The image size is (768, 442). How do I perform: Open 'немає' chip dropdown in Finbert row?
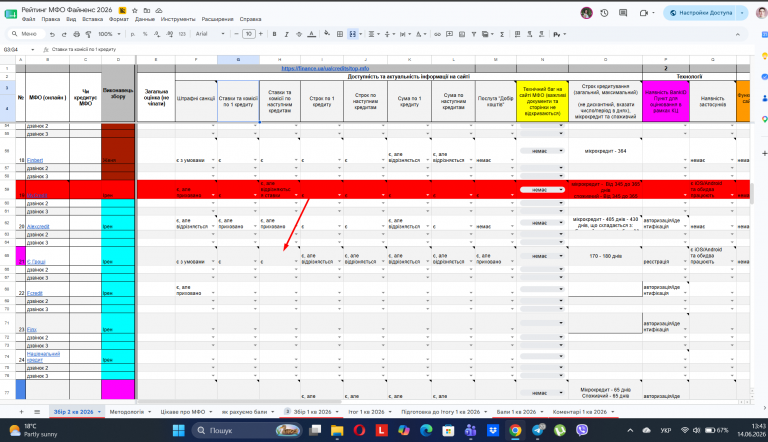click(542, 151)
